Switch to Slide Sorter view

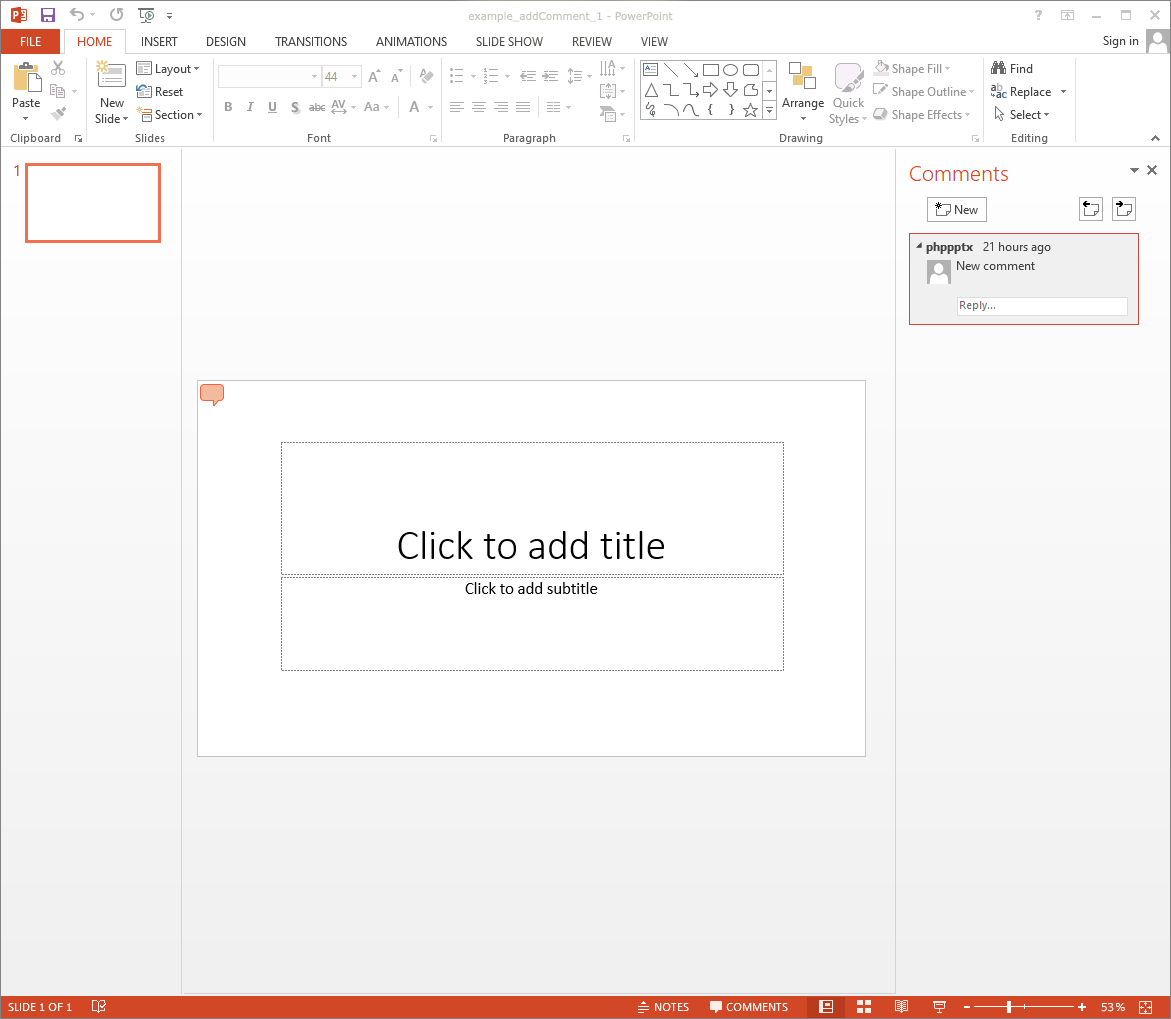tap(864, 1007)
